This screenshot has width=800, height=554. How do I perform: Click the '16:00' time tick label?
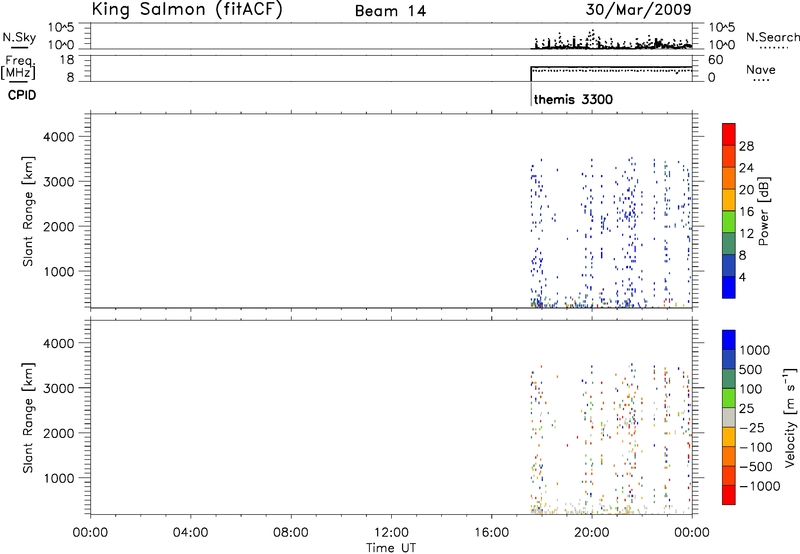point(491,533)
